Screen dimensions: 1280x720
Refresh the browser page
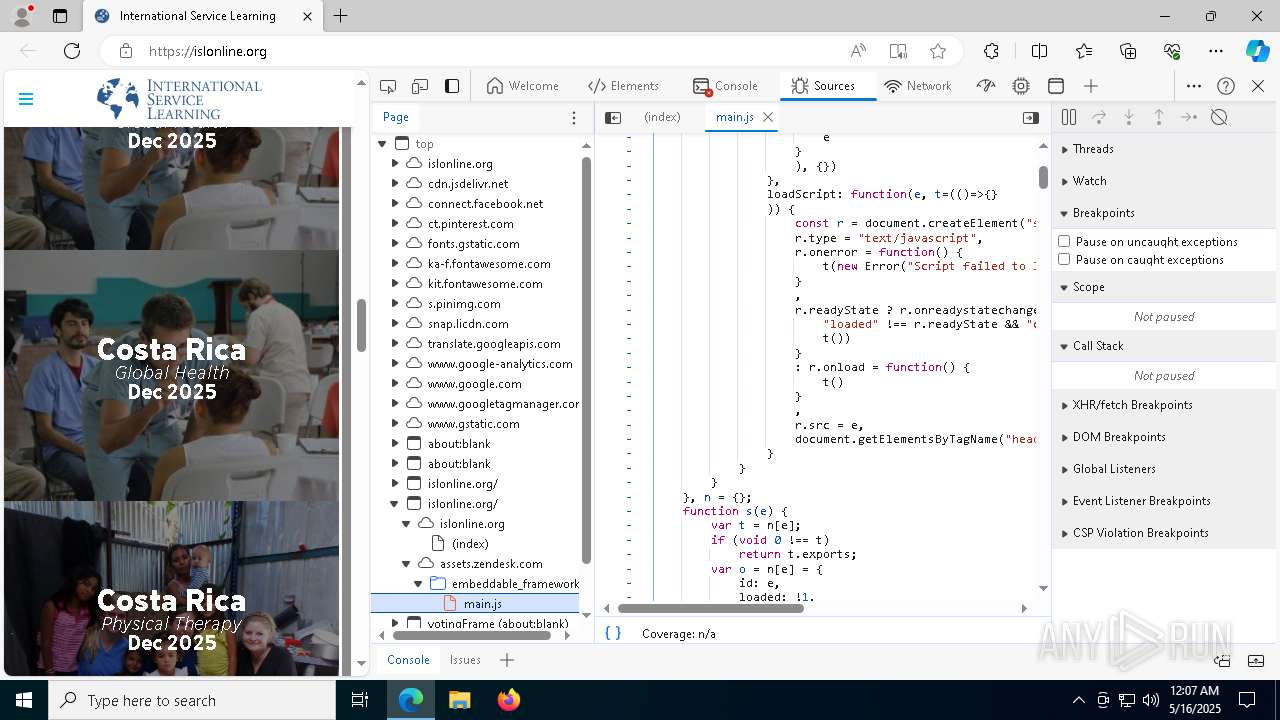tap(72, 51)
